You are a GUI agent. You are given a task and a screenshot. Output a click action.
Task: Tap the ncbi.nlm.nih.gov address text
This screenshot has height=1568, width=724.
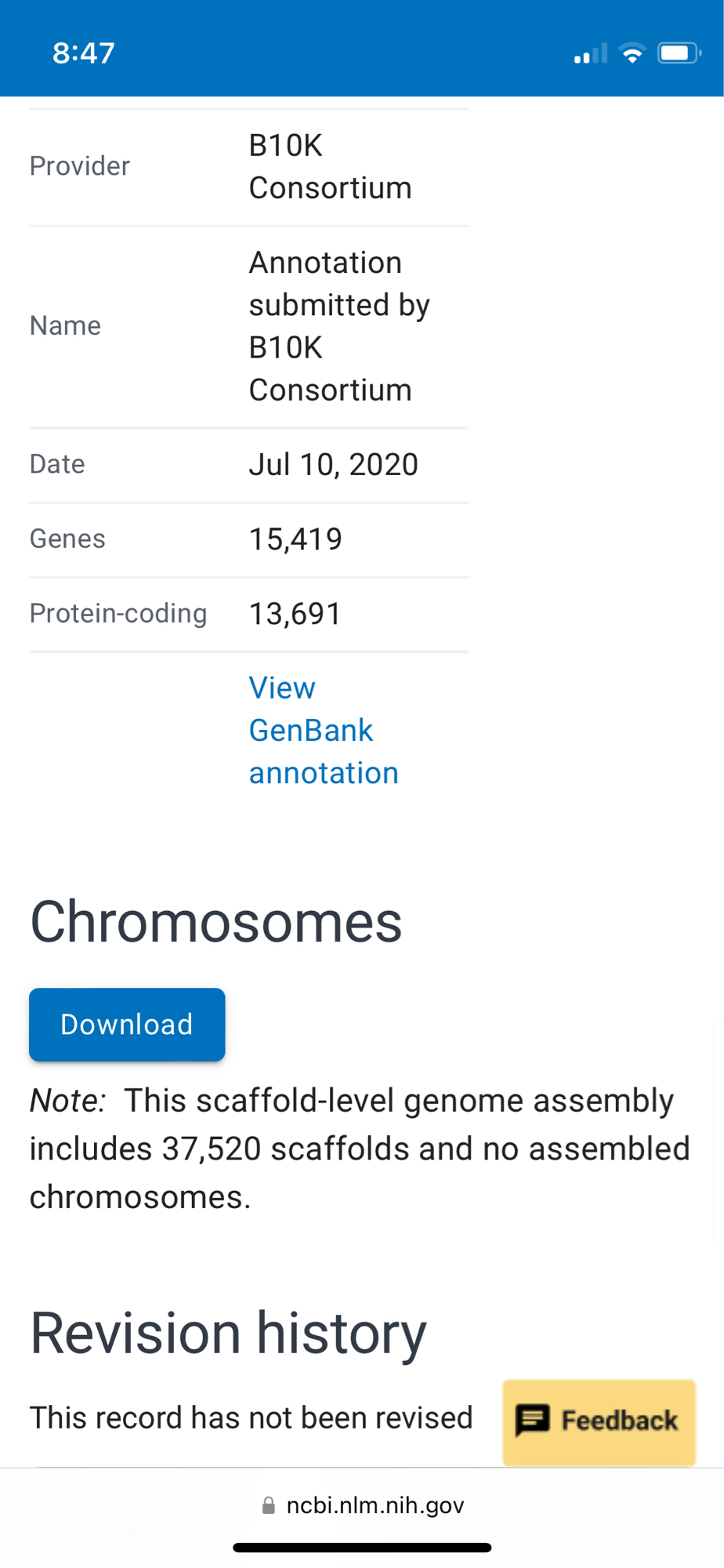[375, 1505]
